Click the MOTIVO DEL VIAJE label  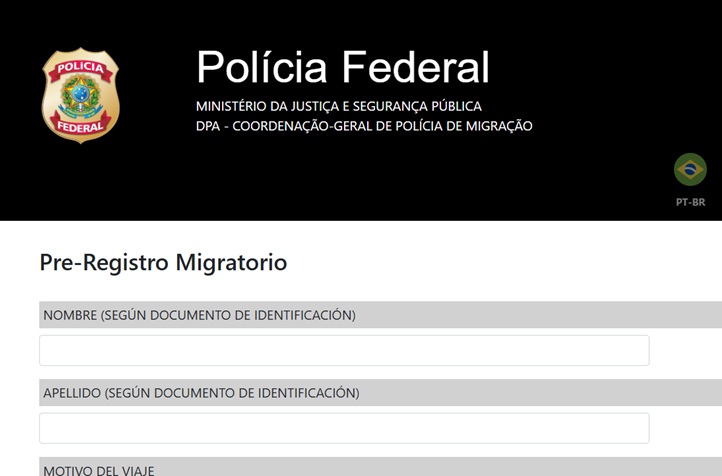[x=98, y=469]
